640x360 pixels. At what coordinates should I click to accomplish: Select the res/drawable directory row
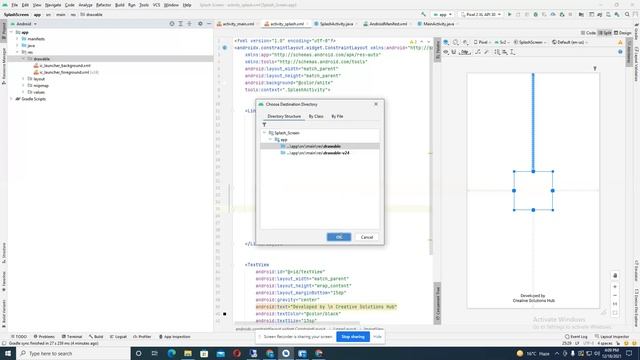(x=320, y=146)
